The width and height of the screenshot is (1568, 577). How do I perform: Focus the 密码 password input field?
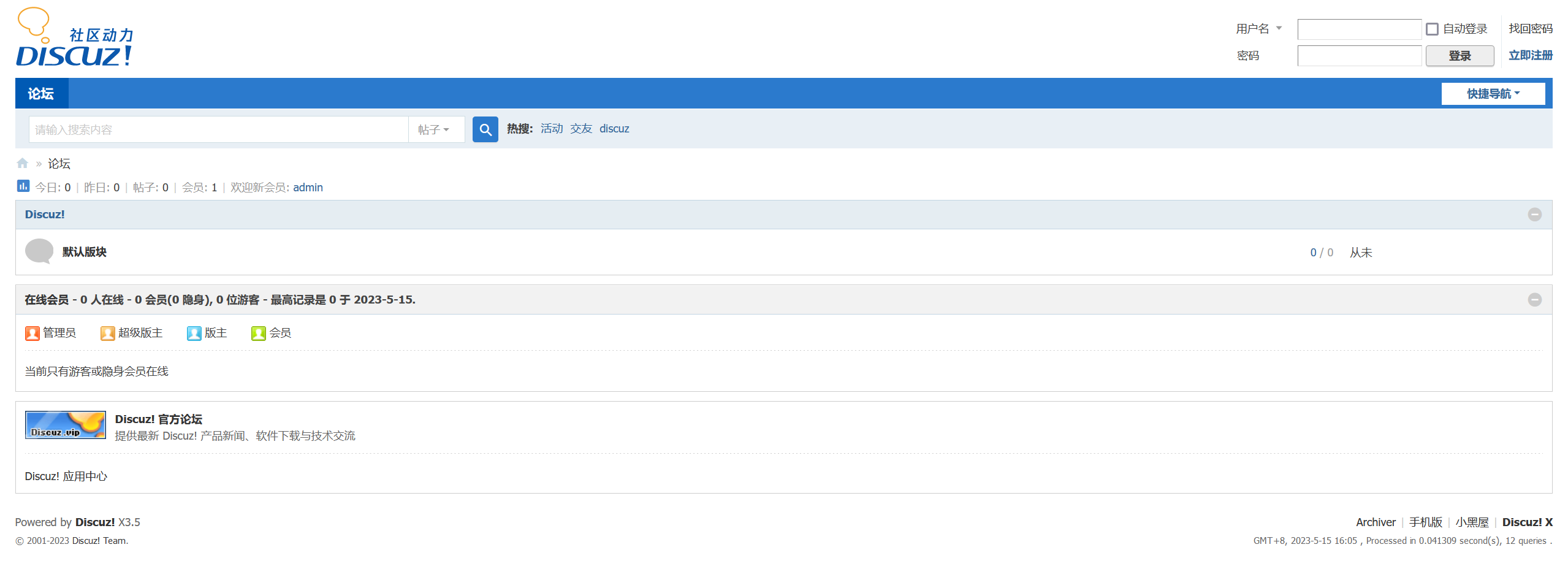[1359, 56]
